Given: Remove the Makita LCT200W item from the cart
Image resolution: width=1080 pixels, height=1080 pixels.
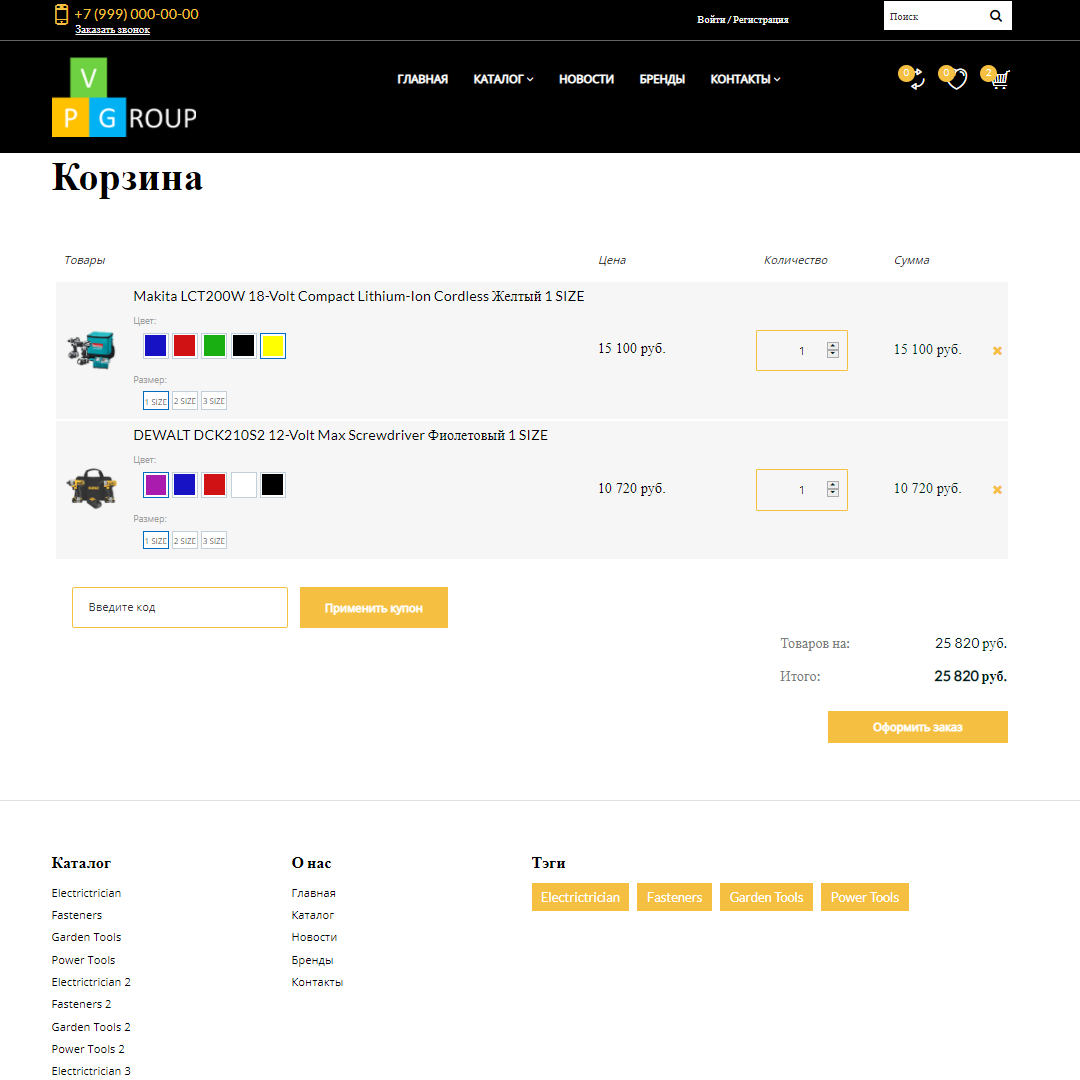Looking at the screenshot, I should pos(997,350).
